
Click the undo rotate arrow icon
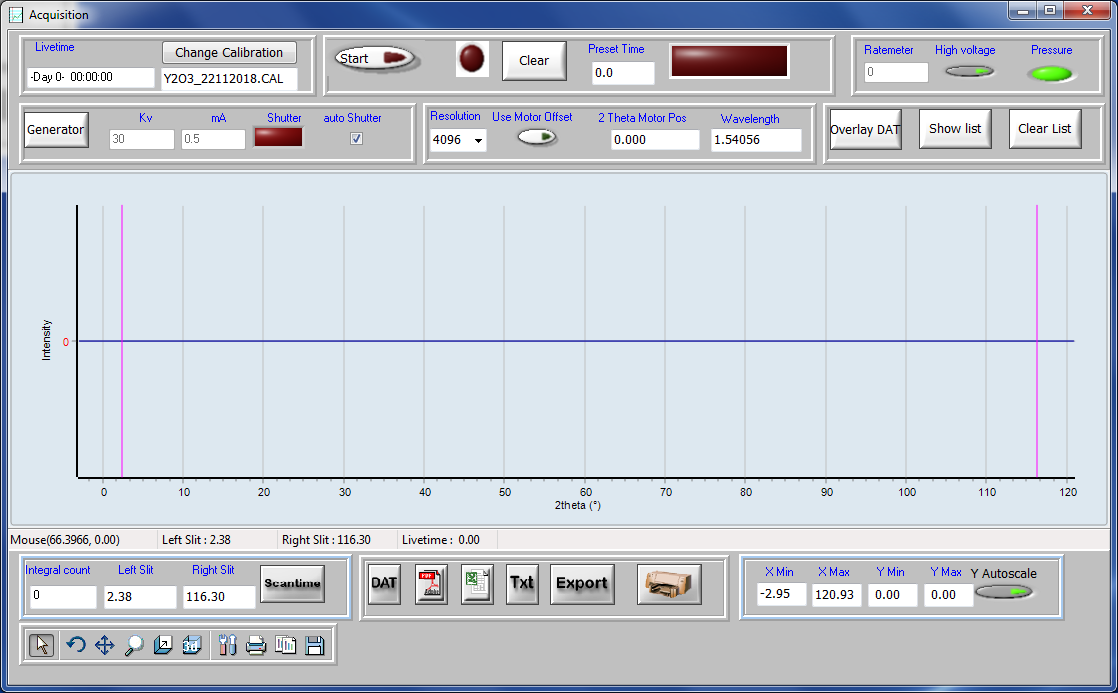[75, 645]
